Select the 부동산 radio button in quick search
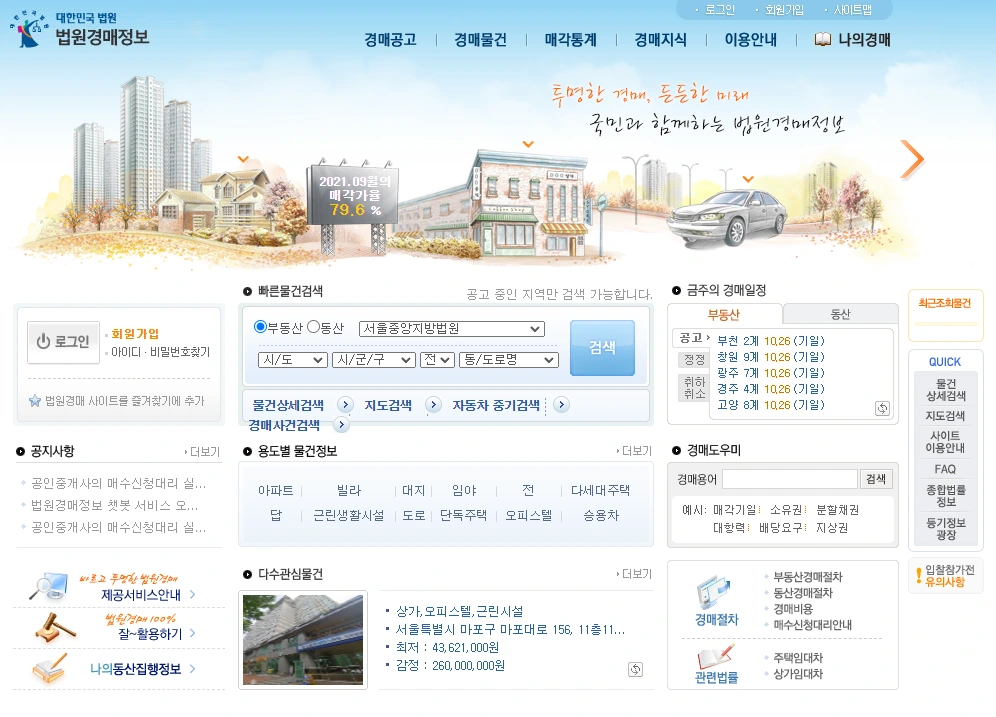 tap(260, 327)
